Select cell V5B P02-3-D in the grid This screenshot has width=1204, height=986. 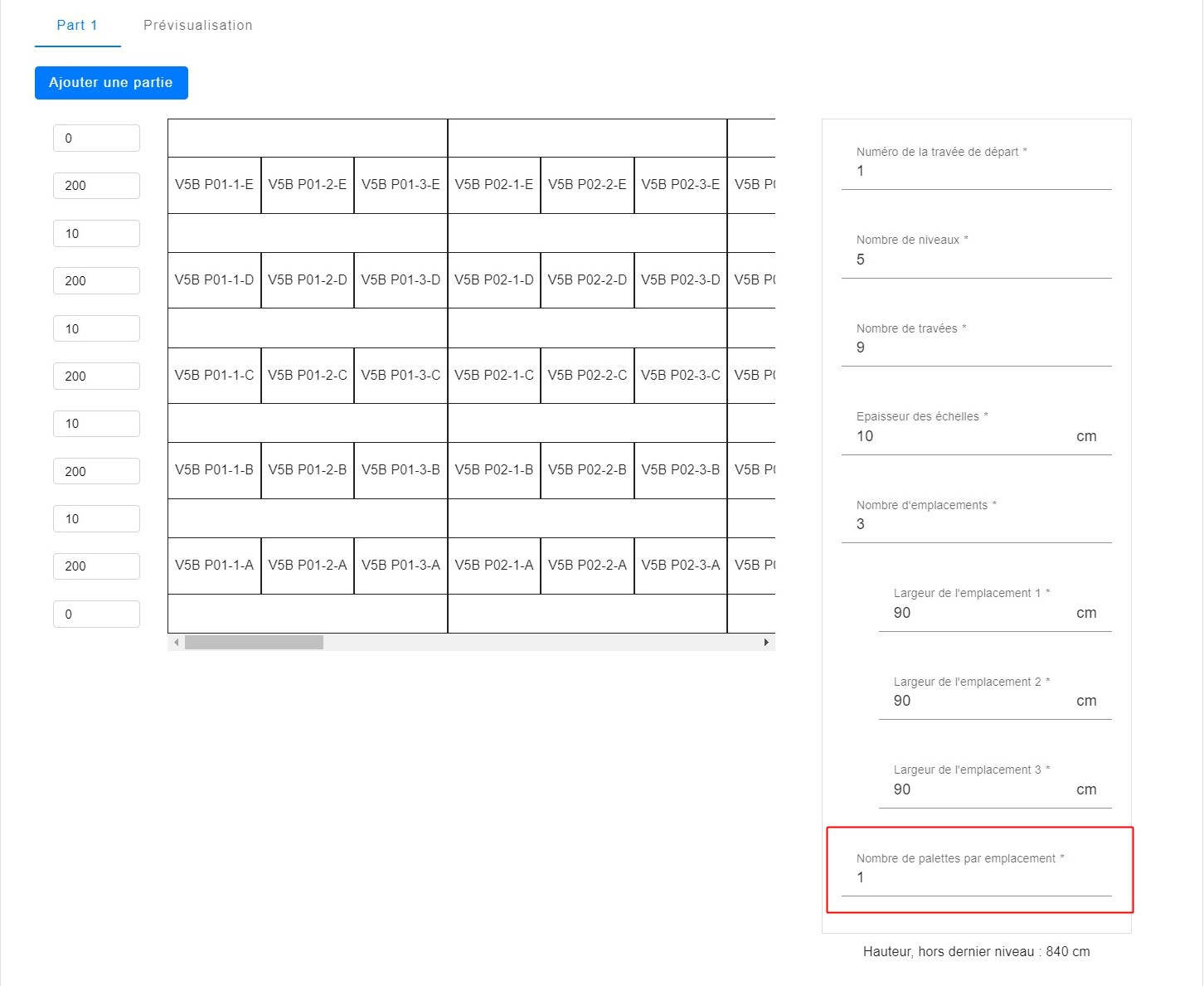[x=680, y=280]
